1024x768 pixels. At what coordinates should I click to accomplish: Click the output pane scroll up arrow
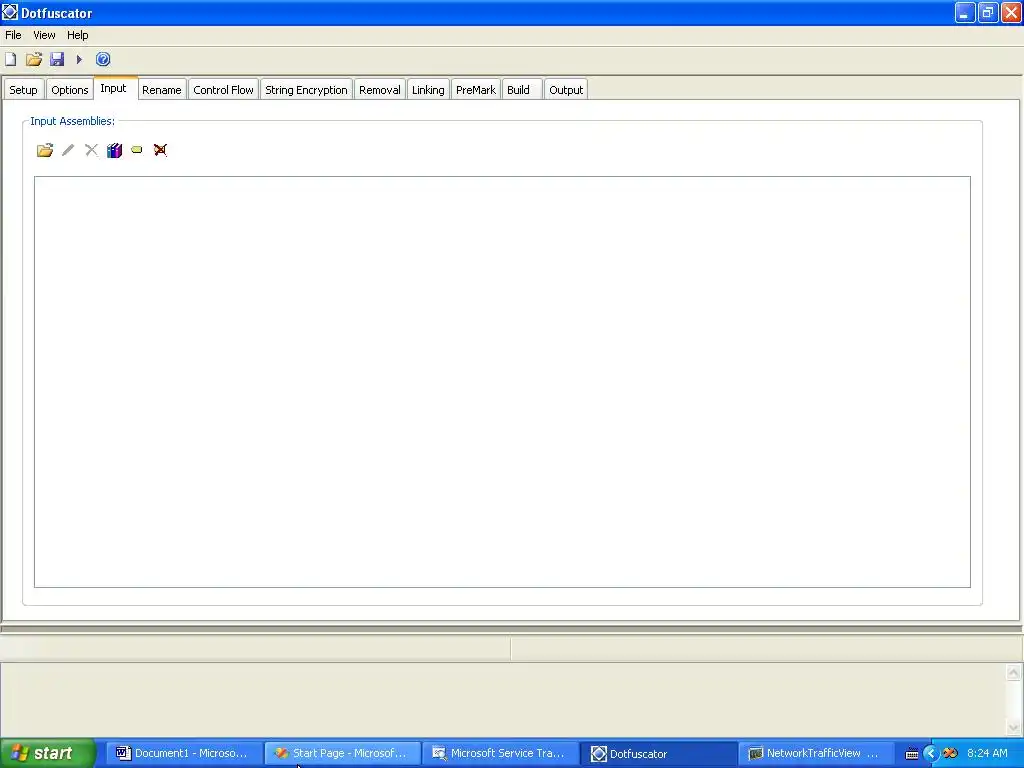coord(1014,673)
